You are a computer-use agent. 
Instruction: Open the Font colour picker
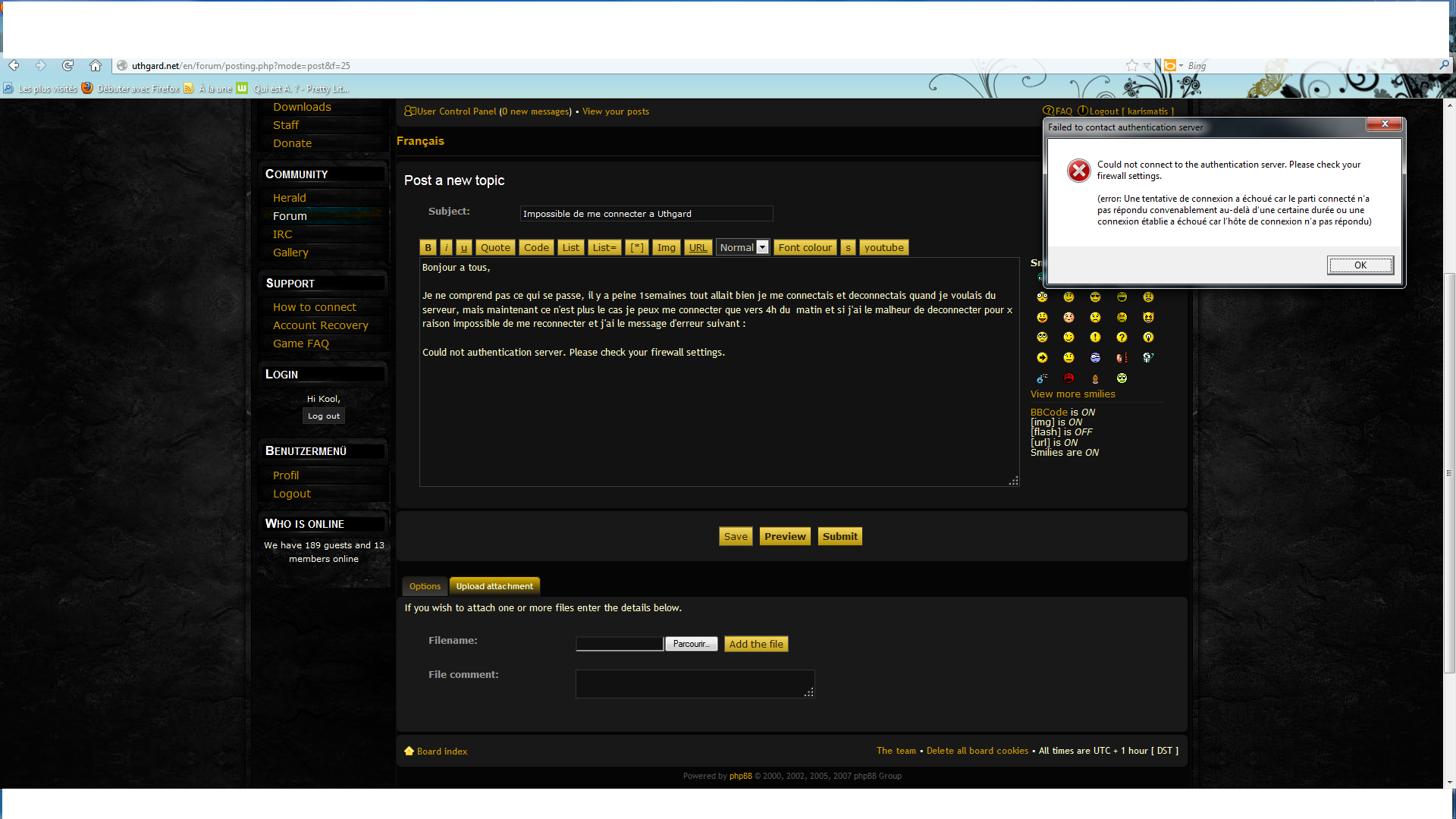pos(805,247)
